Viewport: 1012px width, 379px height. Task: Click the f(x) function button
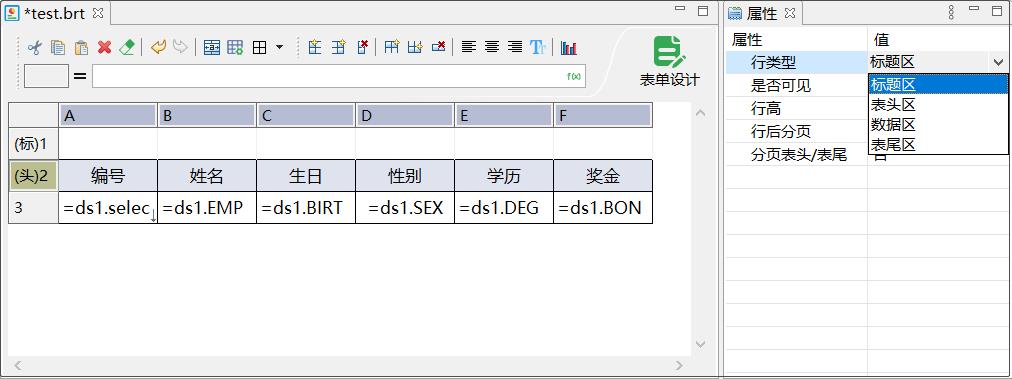[x=574, y=76]
